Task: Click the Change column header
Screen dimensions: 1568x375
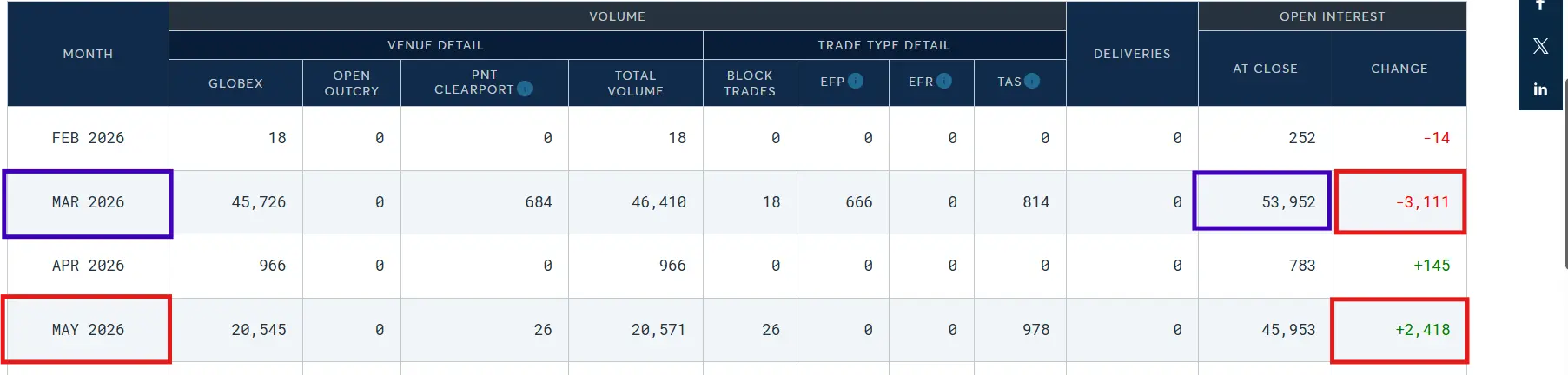Action: (x=1399, y=69)
